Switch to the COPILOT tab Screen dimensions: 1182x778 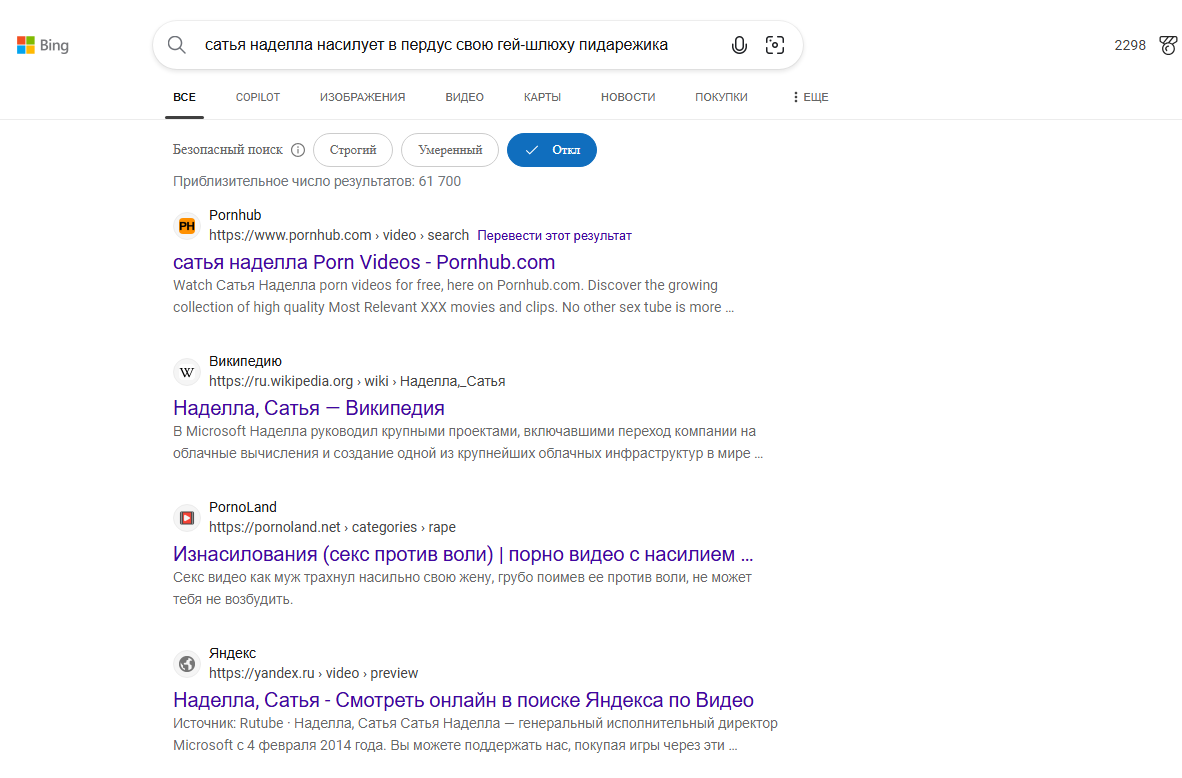(x=258, y=97)
